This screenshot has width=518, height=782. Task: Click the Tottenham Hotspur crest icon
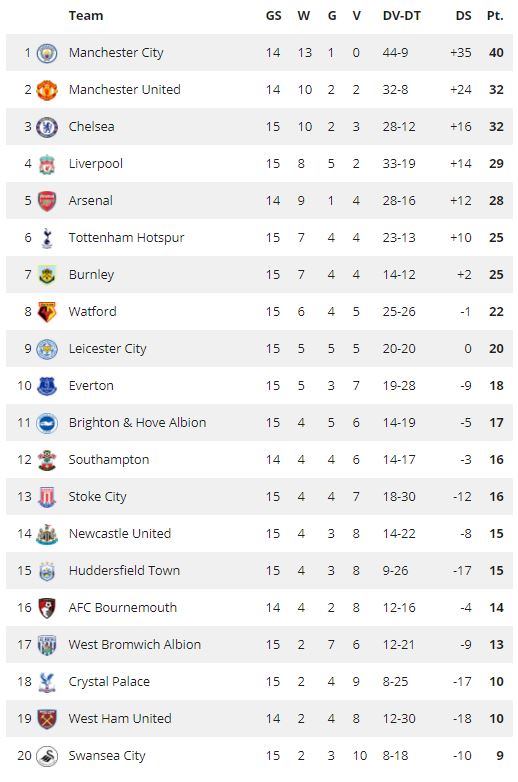pos(47,238)
